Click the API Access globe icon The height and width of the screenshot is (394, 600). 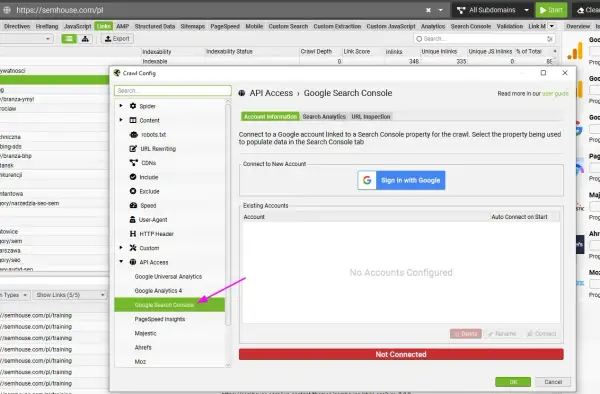pos(133,262)
